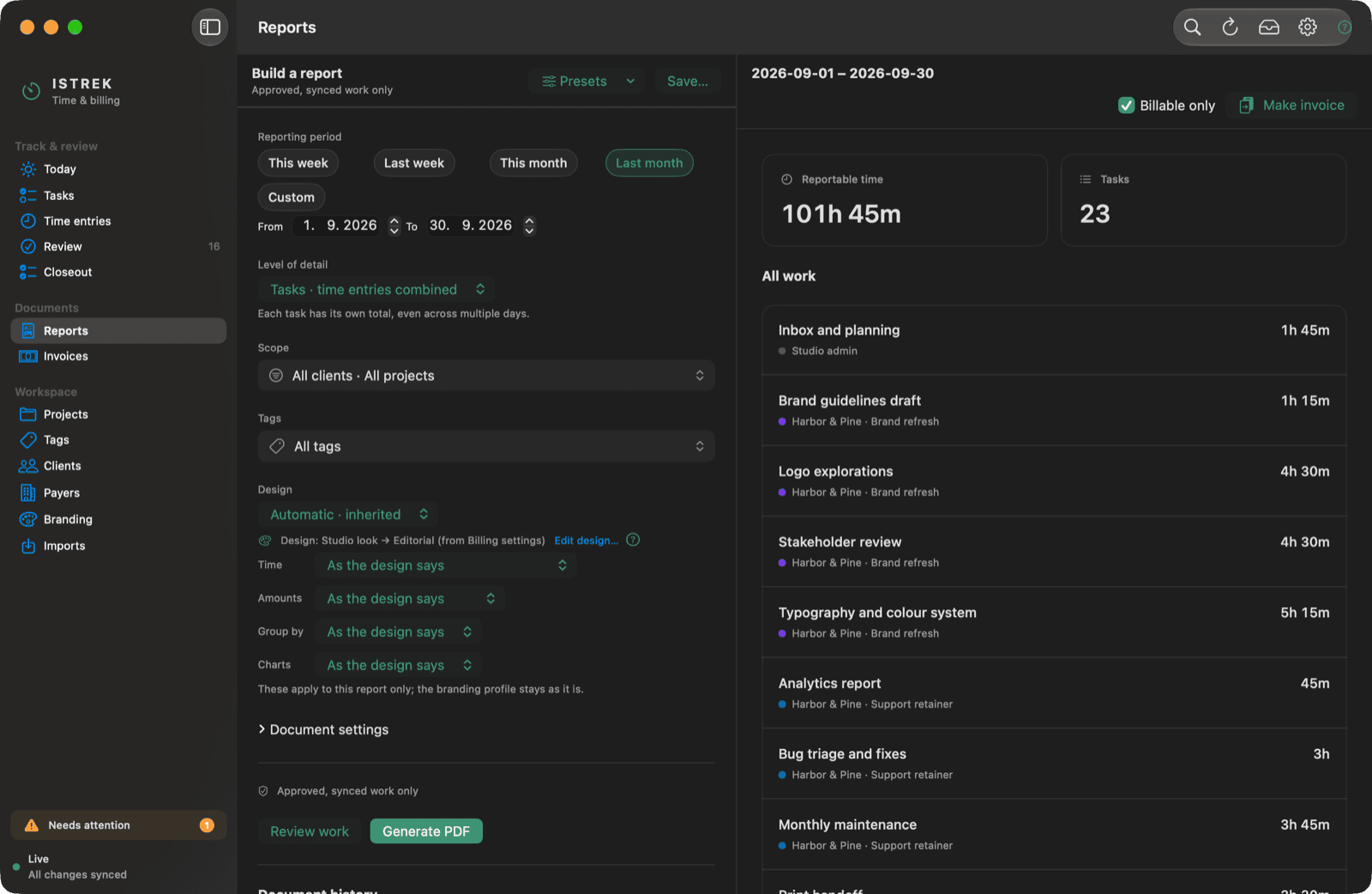
Task: Open the Time format dropdown
Action: (446, 565)
